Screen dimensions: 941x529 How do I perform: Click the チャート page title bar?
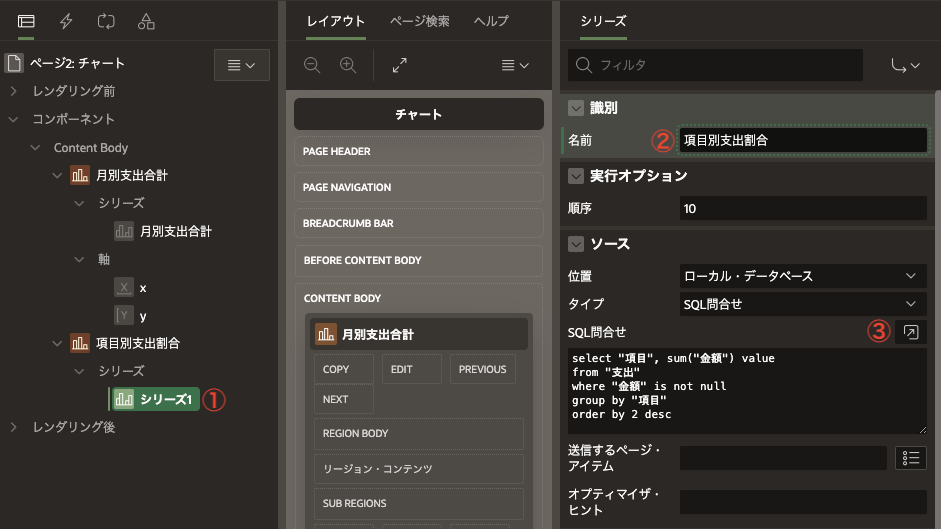[419, 114]
